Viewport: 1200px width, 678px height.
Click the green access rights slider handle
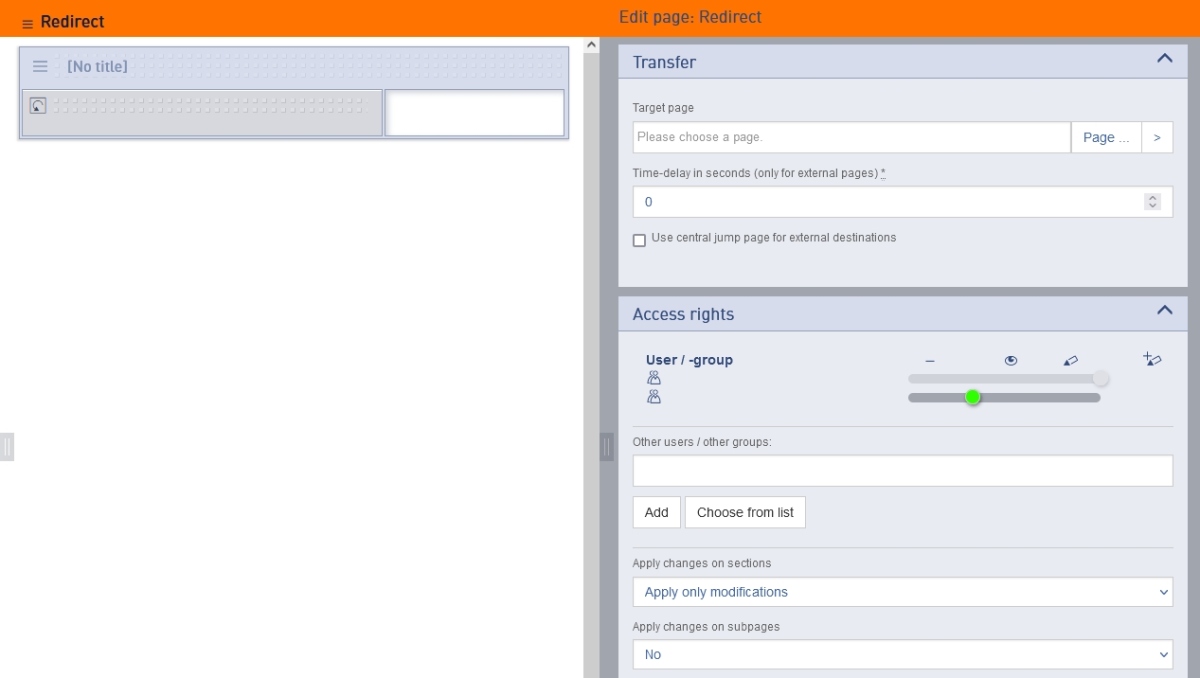click(x=973, y=397)
